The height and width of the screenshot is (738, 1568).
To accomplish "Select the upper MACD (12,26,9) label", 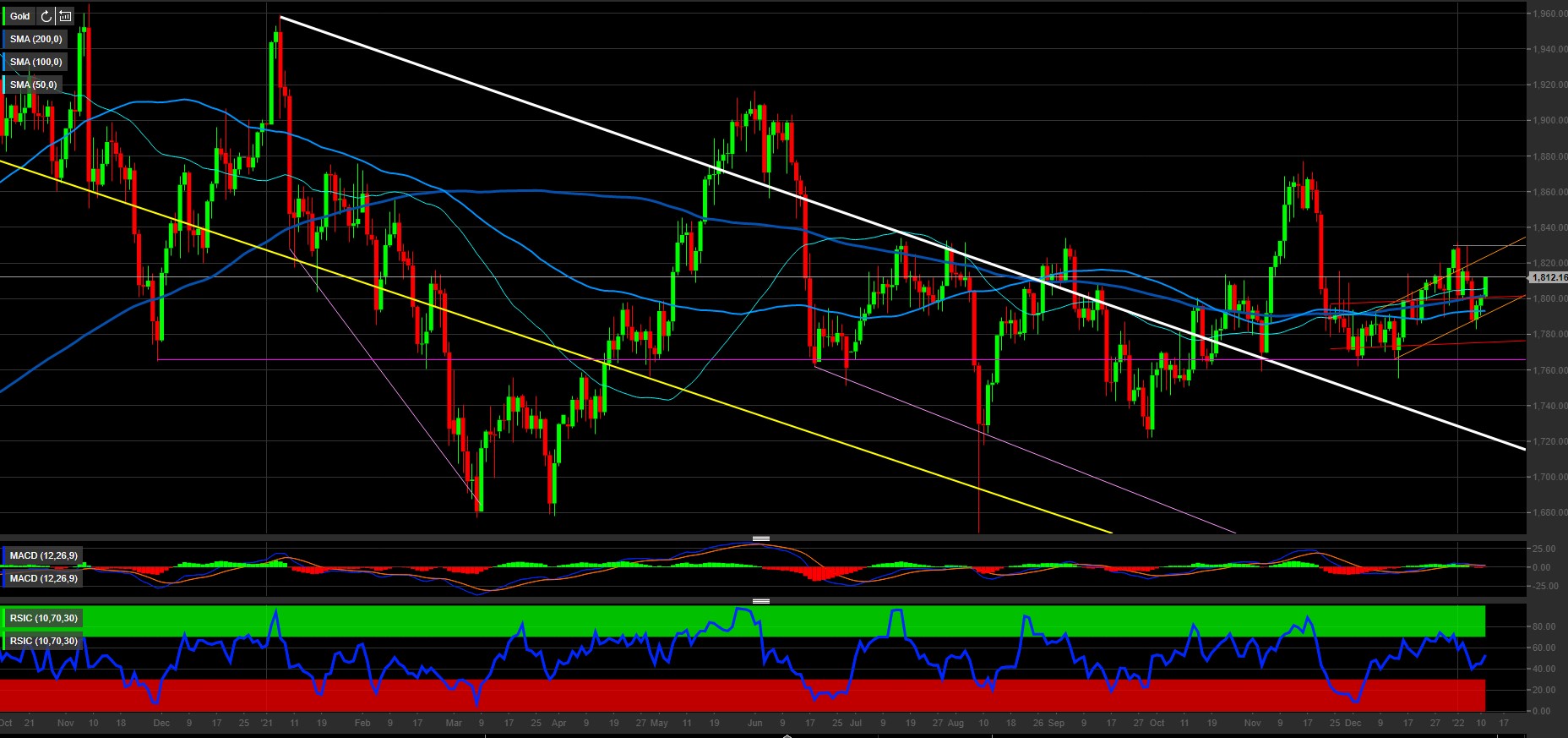I will (x=43, y=555).
